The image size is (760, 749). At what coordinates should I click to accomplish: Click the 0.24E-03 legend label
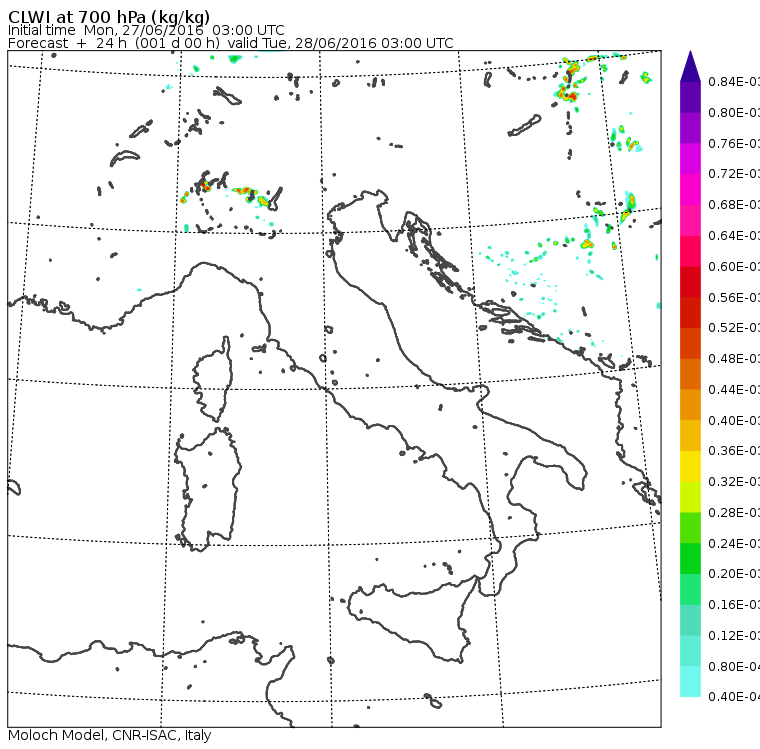coord(734,543)
